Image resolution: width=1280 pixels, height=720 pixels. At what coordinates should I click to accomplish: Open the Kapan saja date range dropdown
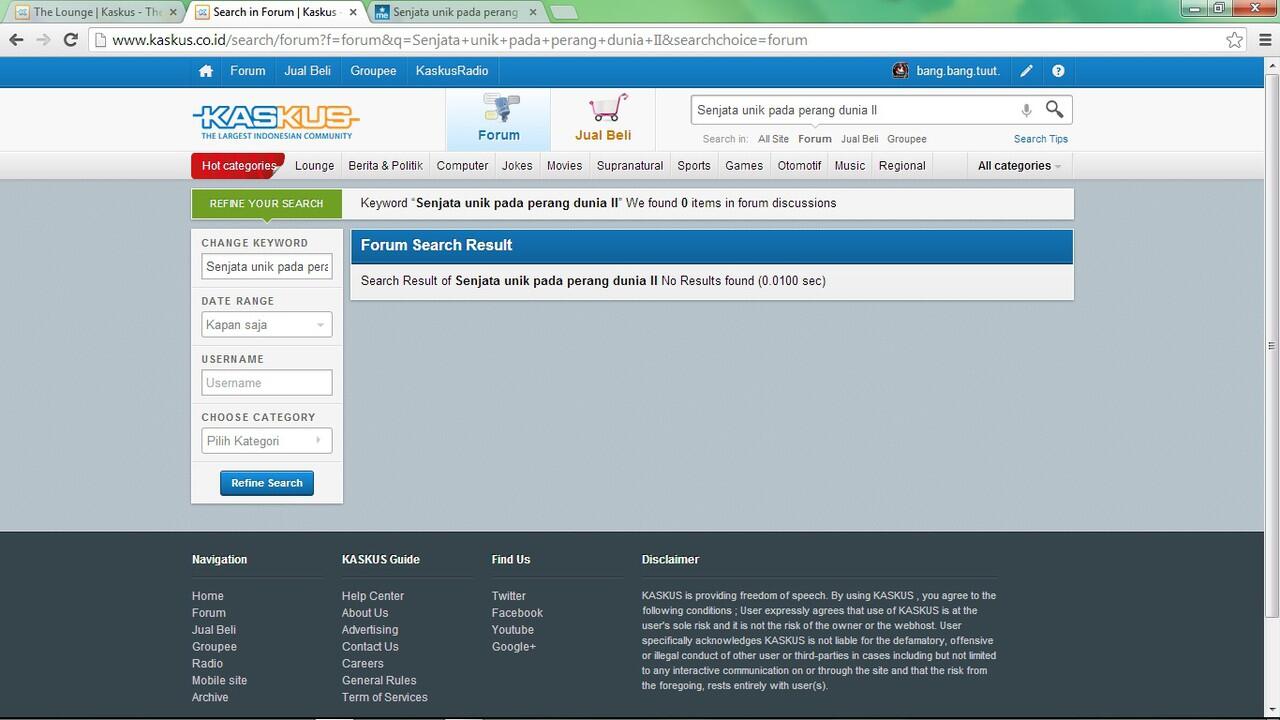point(266,325)
